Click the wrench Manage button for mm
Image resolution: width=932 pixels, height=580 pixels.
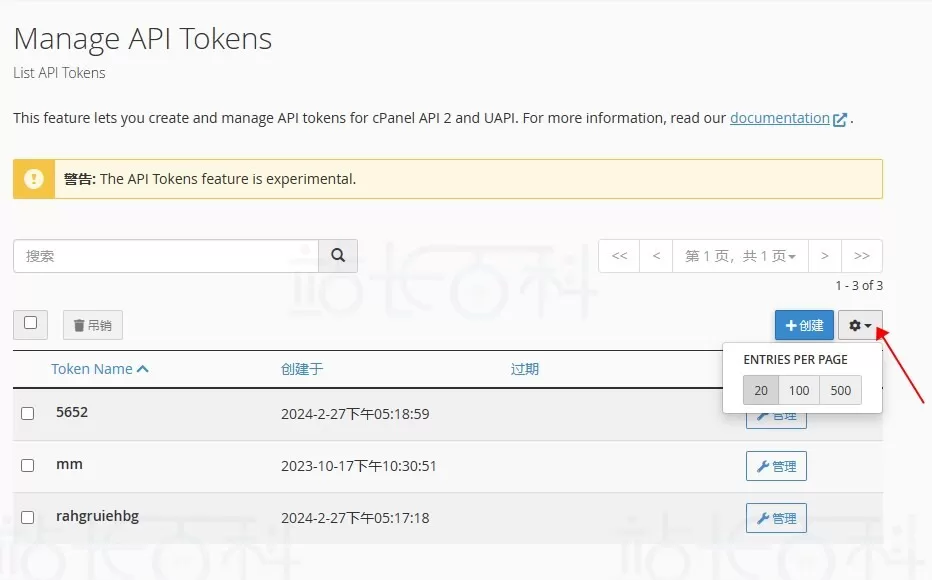coord(776,466)
